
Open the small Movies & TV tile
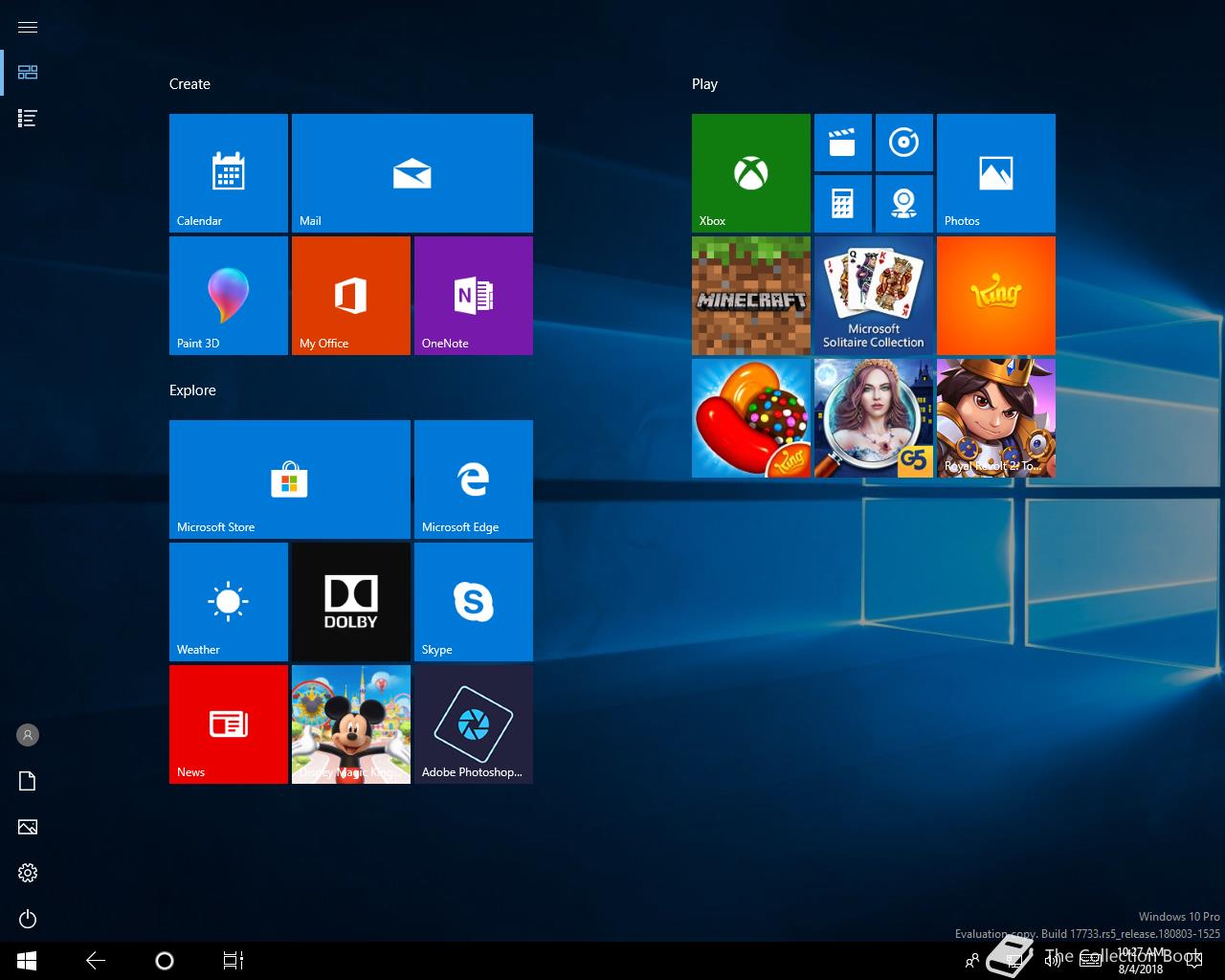click(x=843, y=143)
